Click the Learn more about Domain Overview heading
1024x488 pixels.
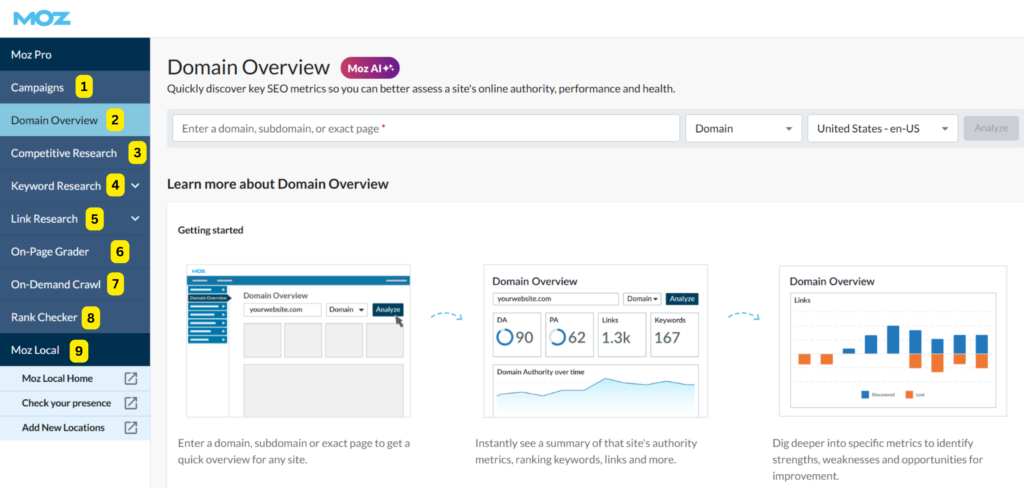click(x=278, y=184)
